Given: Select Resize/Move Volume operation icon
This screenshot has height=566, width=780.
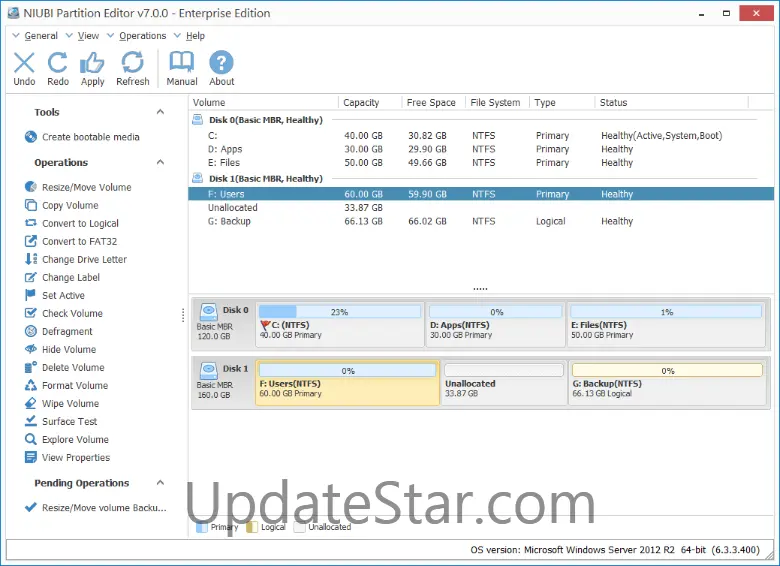Looking at the screenshot, I should [31, 187].
